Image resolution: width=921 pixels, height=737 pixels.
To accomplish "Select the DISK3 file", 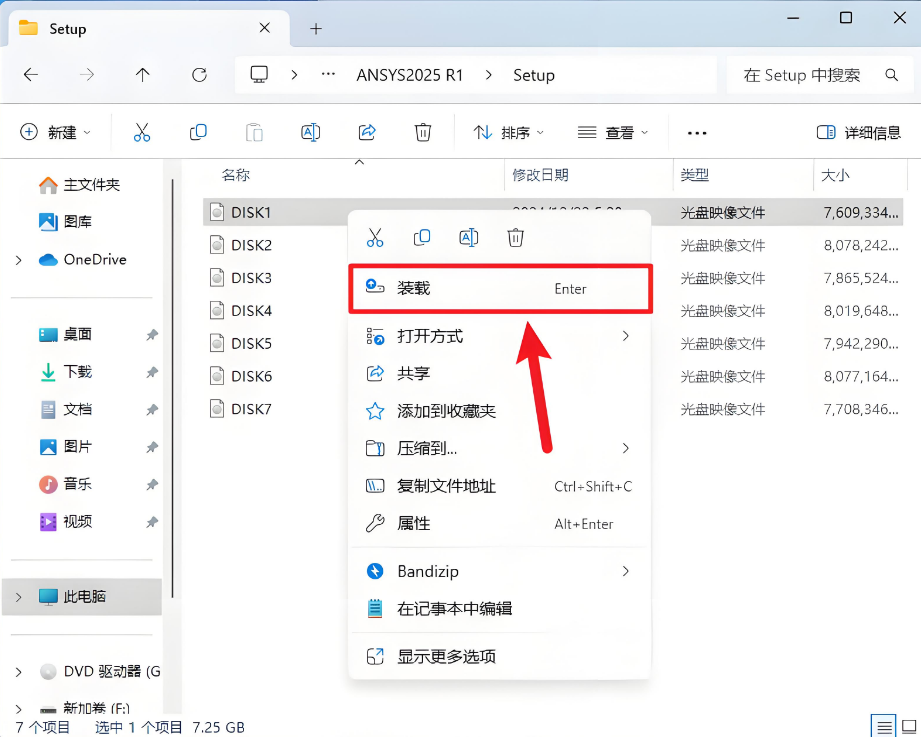I will pos(251,278).
